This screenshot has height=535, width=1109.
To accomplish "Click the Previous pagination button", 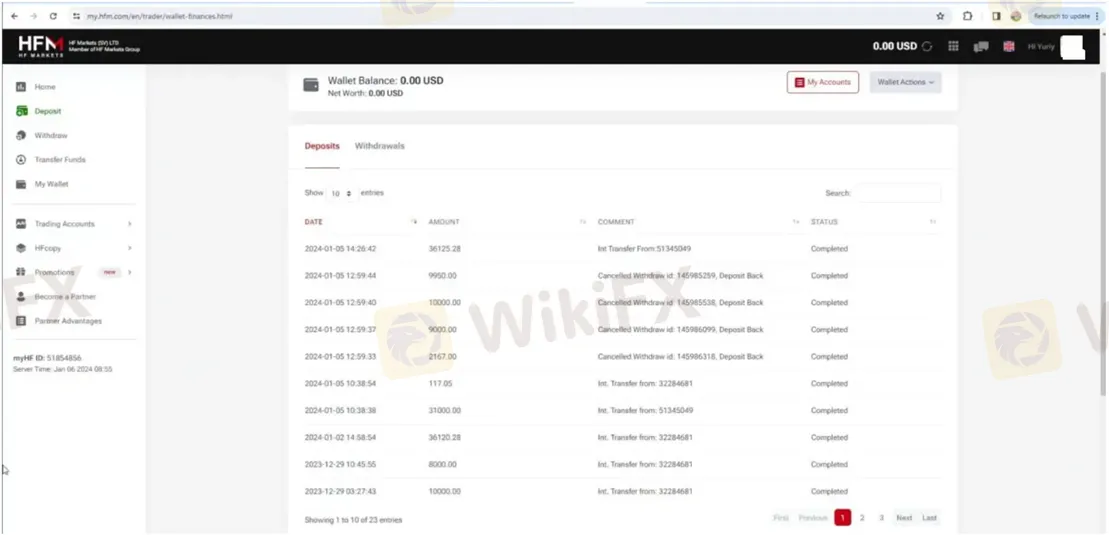I will point(813,518).
